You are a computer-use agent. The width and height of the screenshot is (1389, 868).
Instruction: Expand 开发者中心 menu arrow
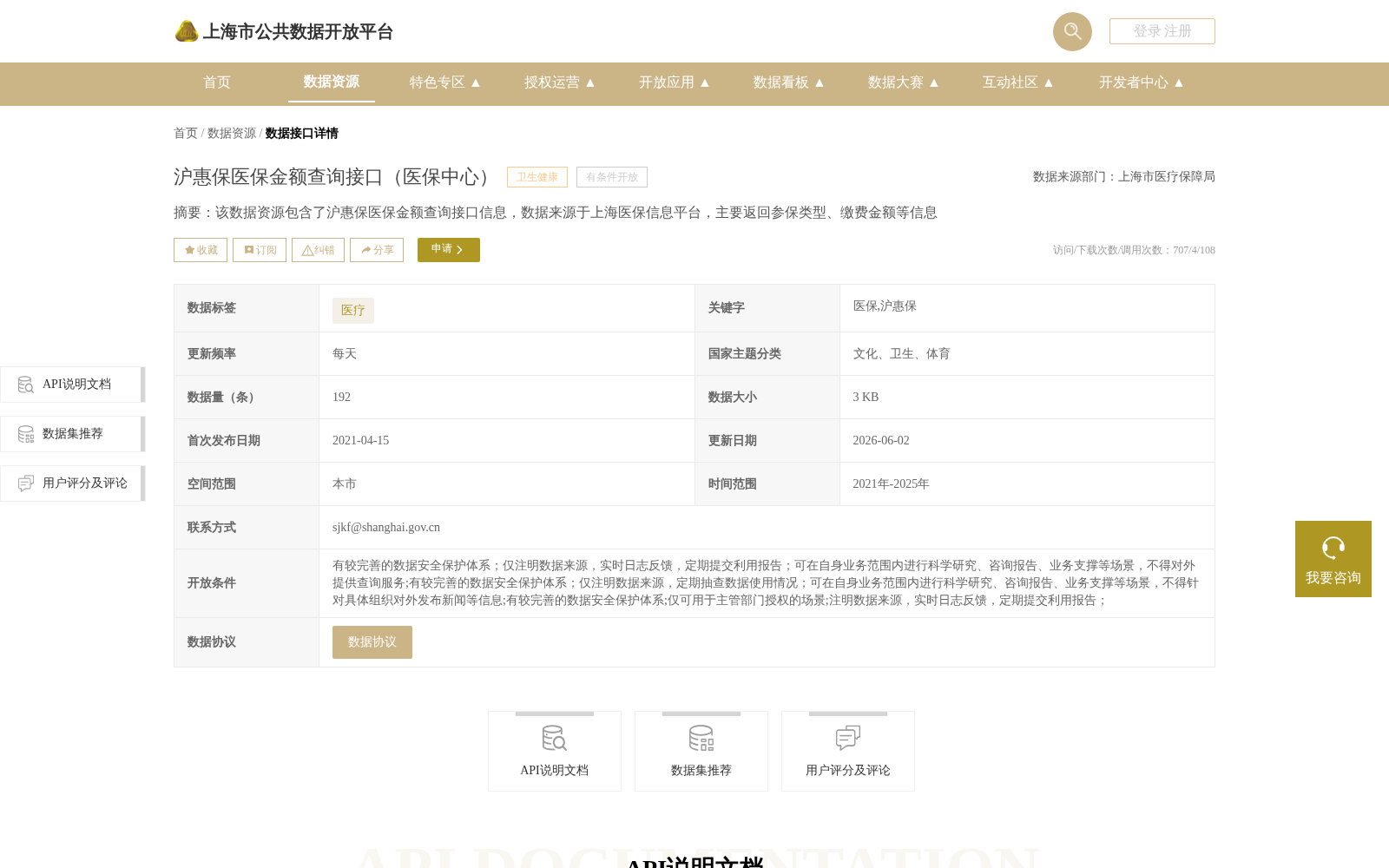pos(1179,82)
